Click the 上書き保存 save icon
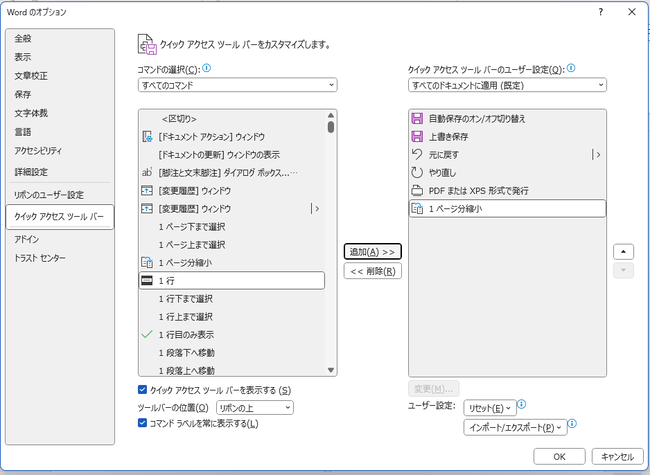 [x=417, y=136]
